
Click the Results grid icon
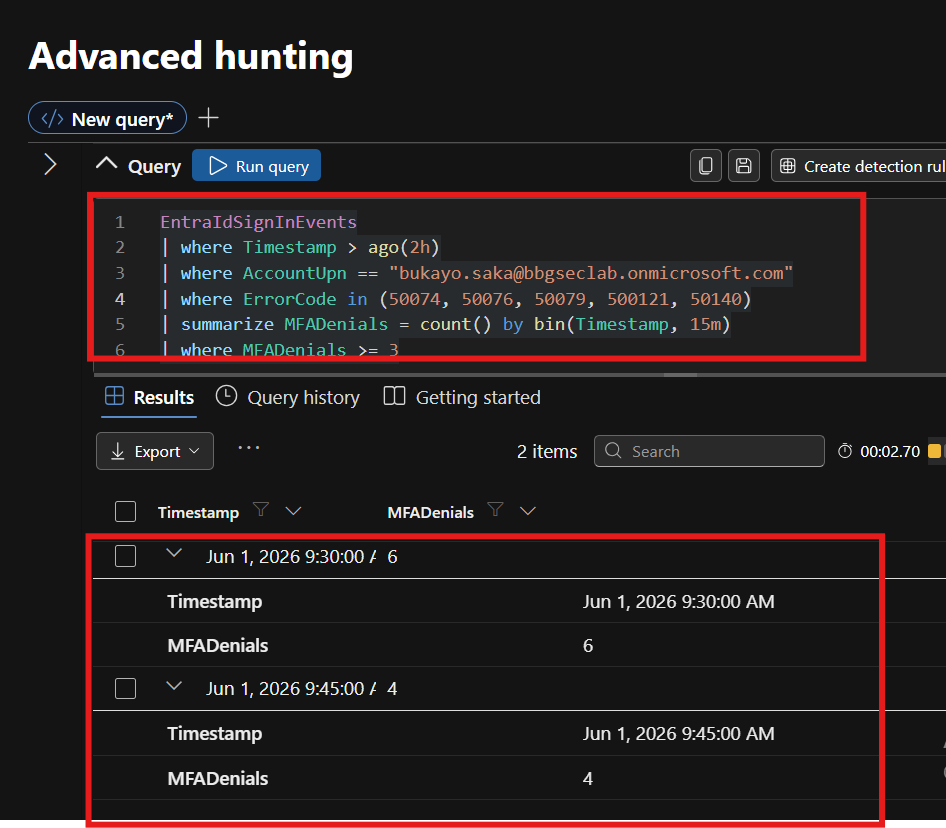114,396
